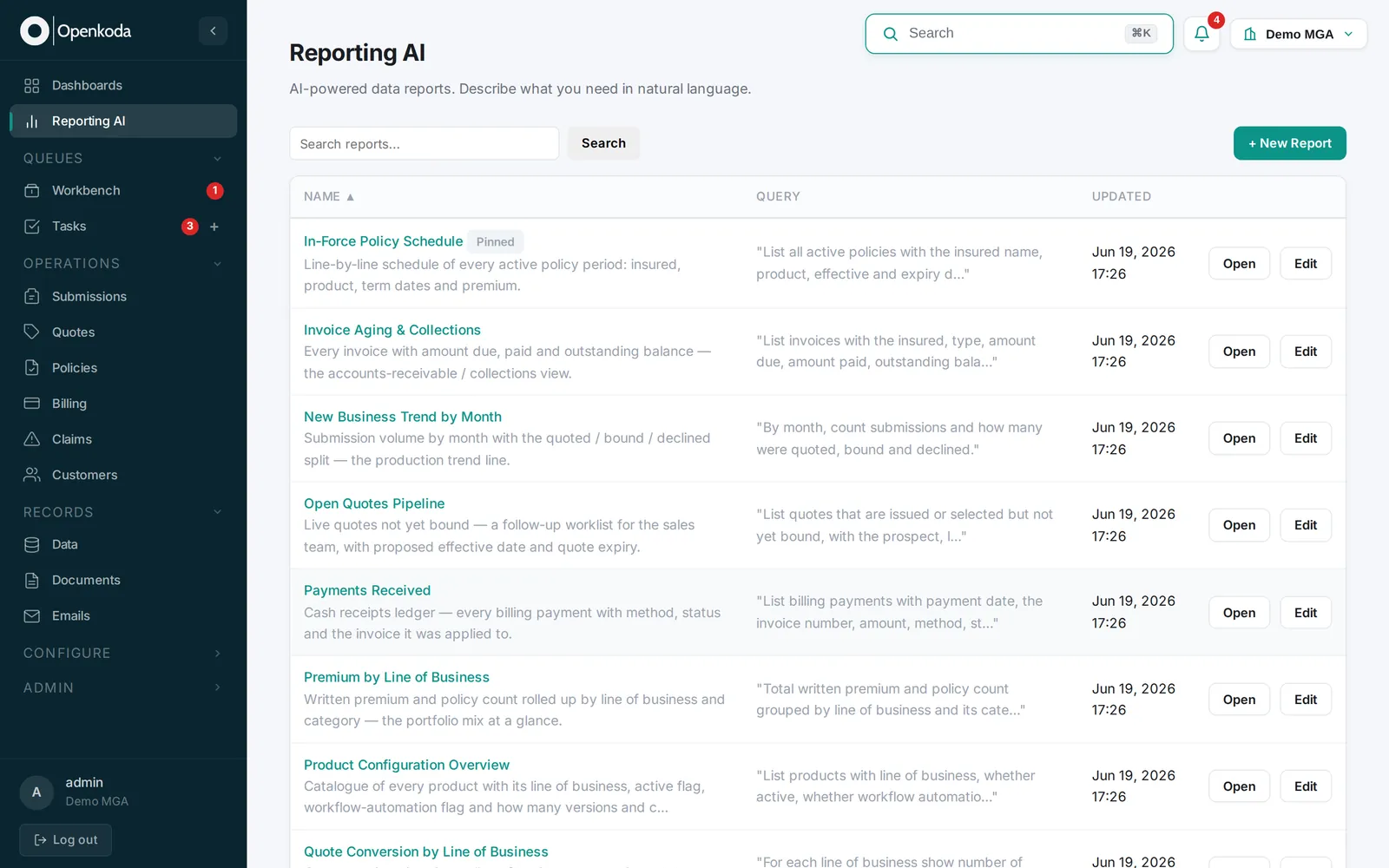Click the UPDATED column header
The width and height of the screenshot is (1389, 868).
[1121, 197]
